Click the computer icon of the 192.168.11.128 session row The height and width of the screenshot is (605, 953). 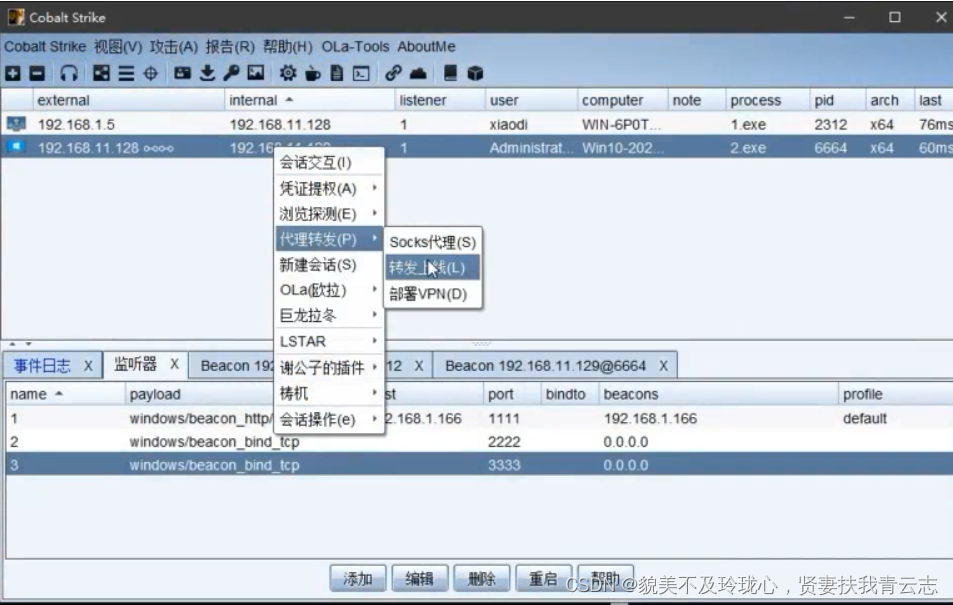point(16,147)
